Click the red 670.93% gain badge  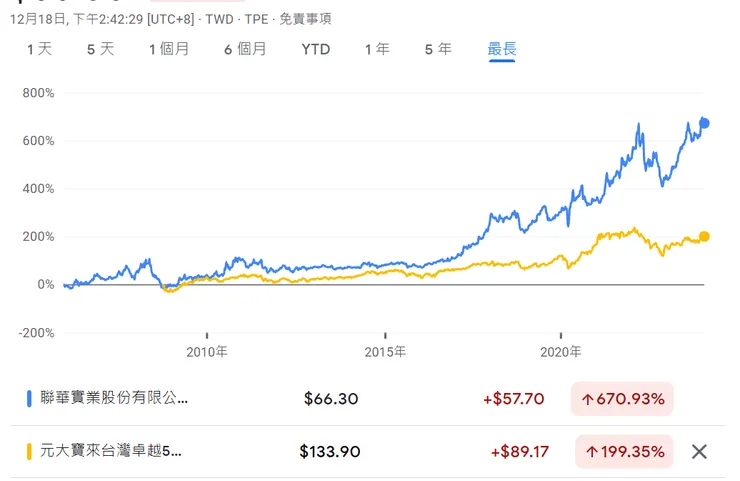pyautogui.click(x=622, y=399)
